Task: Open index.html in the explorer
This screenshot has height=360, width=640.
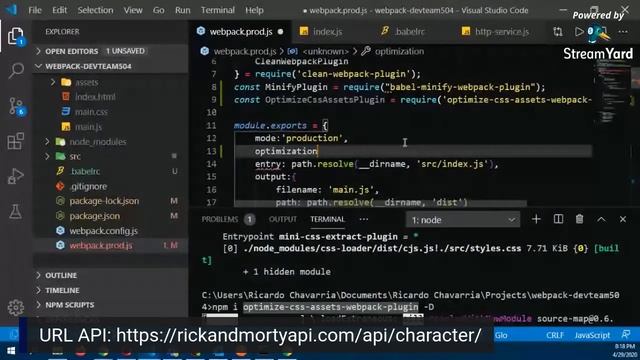Action: tap(95, 97)
